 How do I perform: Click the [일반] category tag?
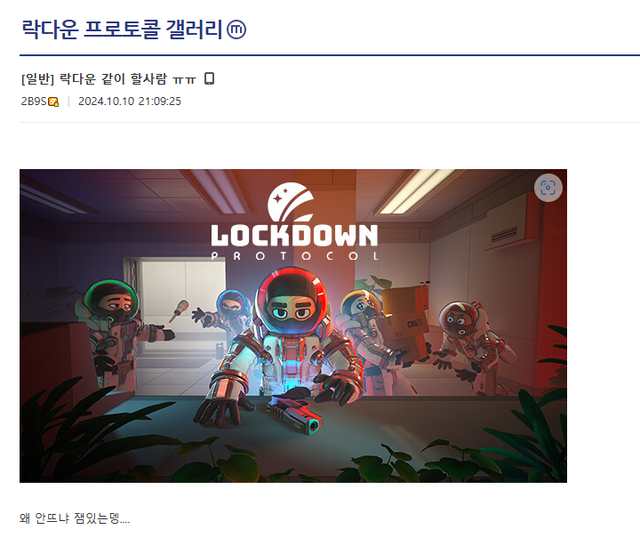38,79
